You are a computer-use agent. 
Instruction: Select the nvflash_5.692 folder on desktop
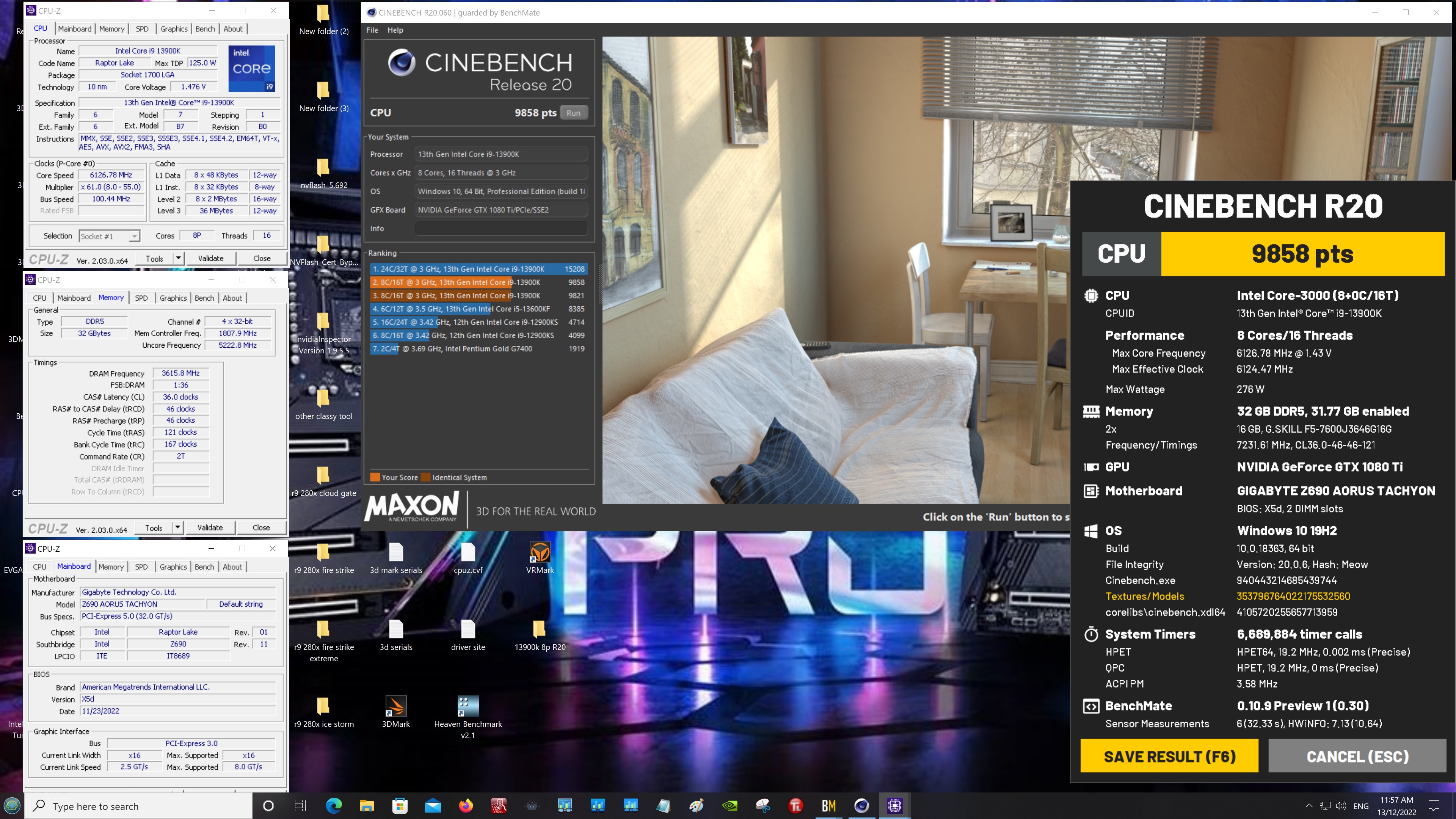tap(324, 173)
